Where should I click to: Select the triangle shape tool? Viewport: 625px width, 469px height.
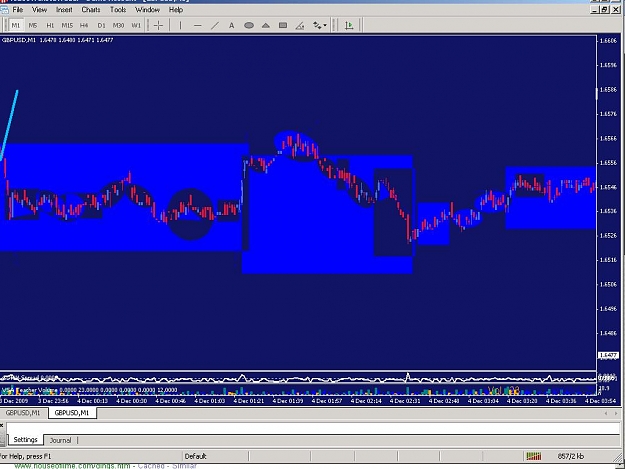tap(266, 26)
